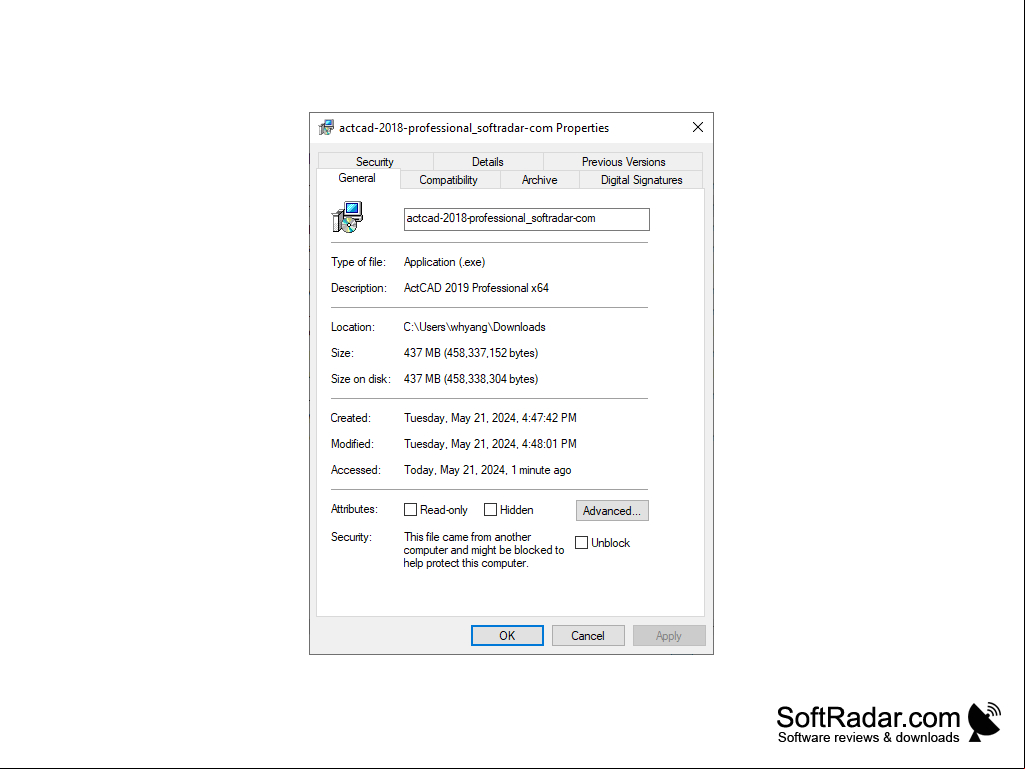
Task: Click the large setup file icon
Action: coord(347,217)
